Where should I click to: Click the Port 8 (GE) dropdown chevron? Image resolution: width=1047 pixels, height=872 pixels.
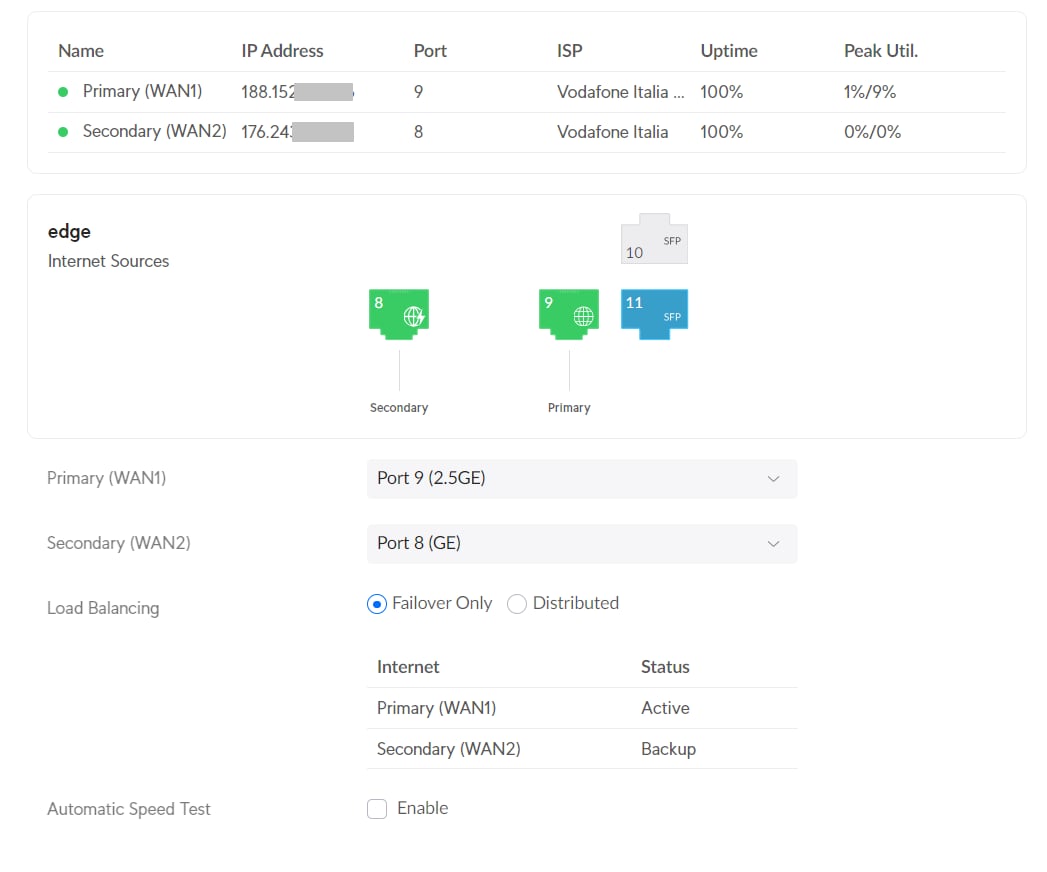(x=773, y=544)
